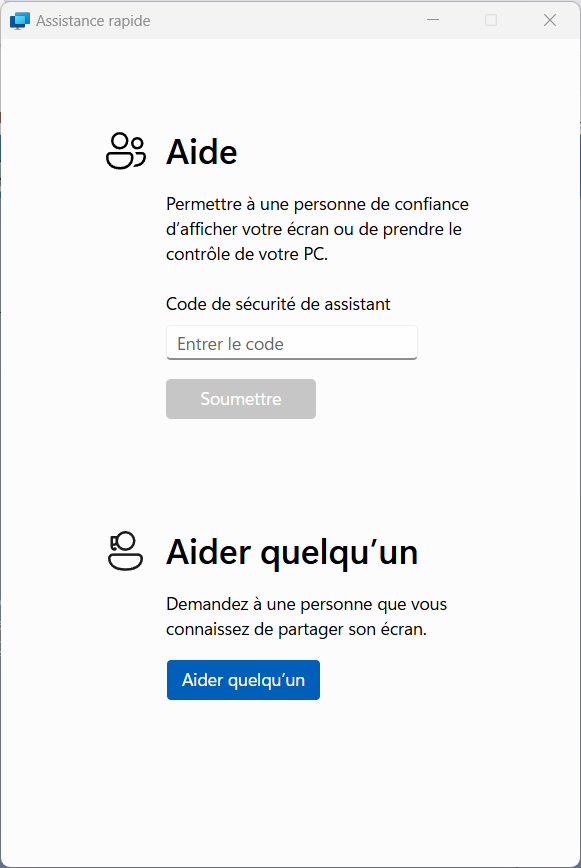Click the text Demandez à une personne que vous
This screenshot has height=868, width=581.
[x=307, y=604]
